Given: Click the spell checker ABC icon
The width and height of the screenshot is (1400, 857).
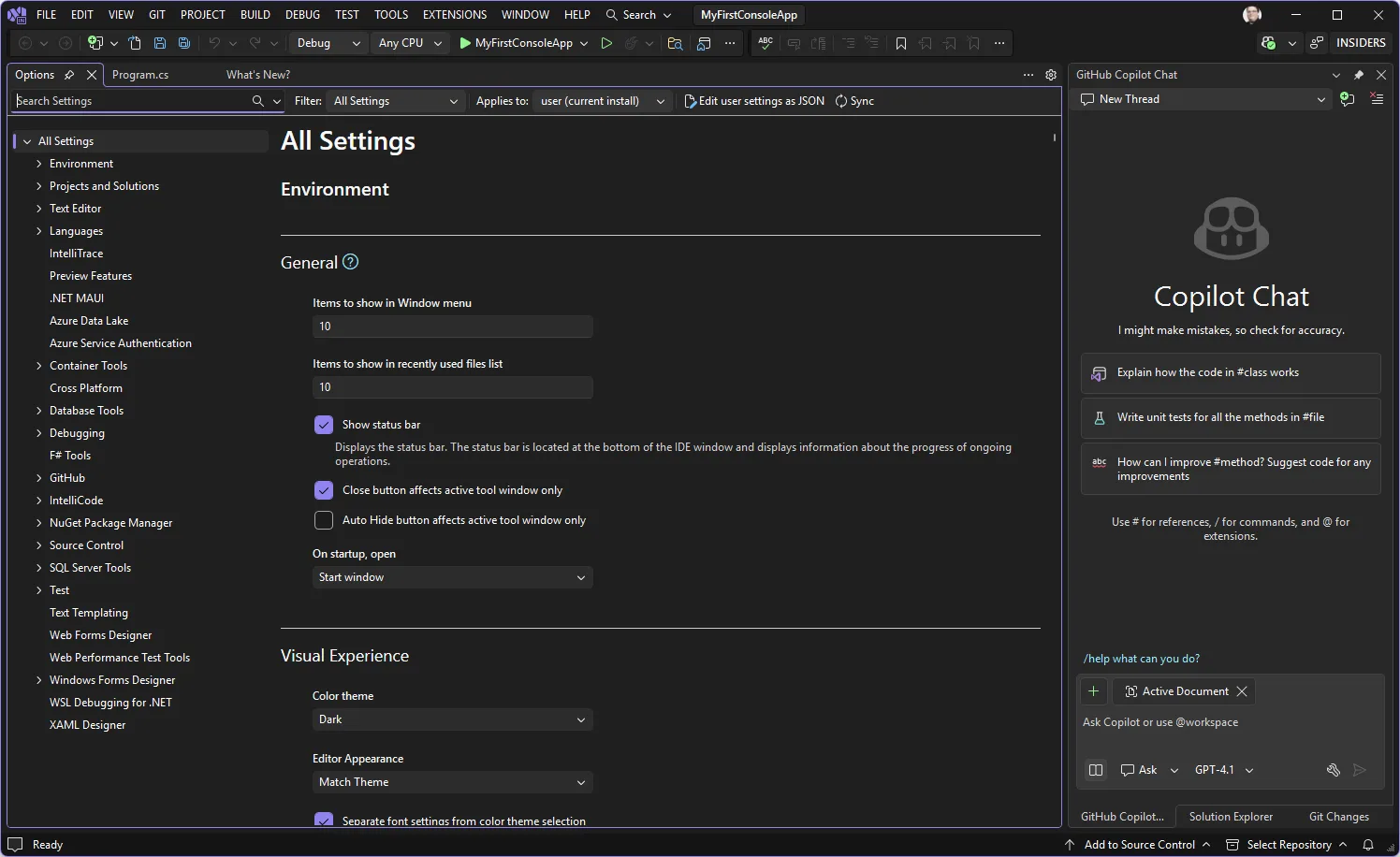Looking at the screenshot, I should 766,43.
